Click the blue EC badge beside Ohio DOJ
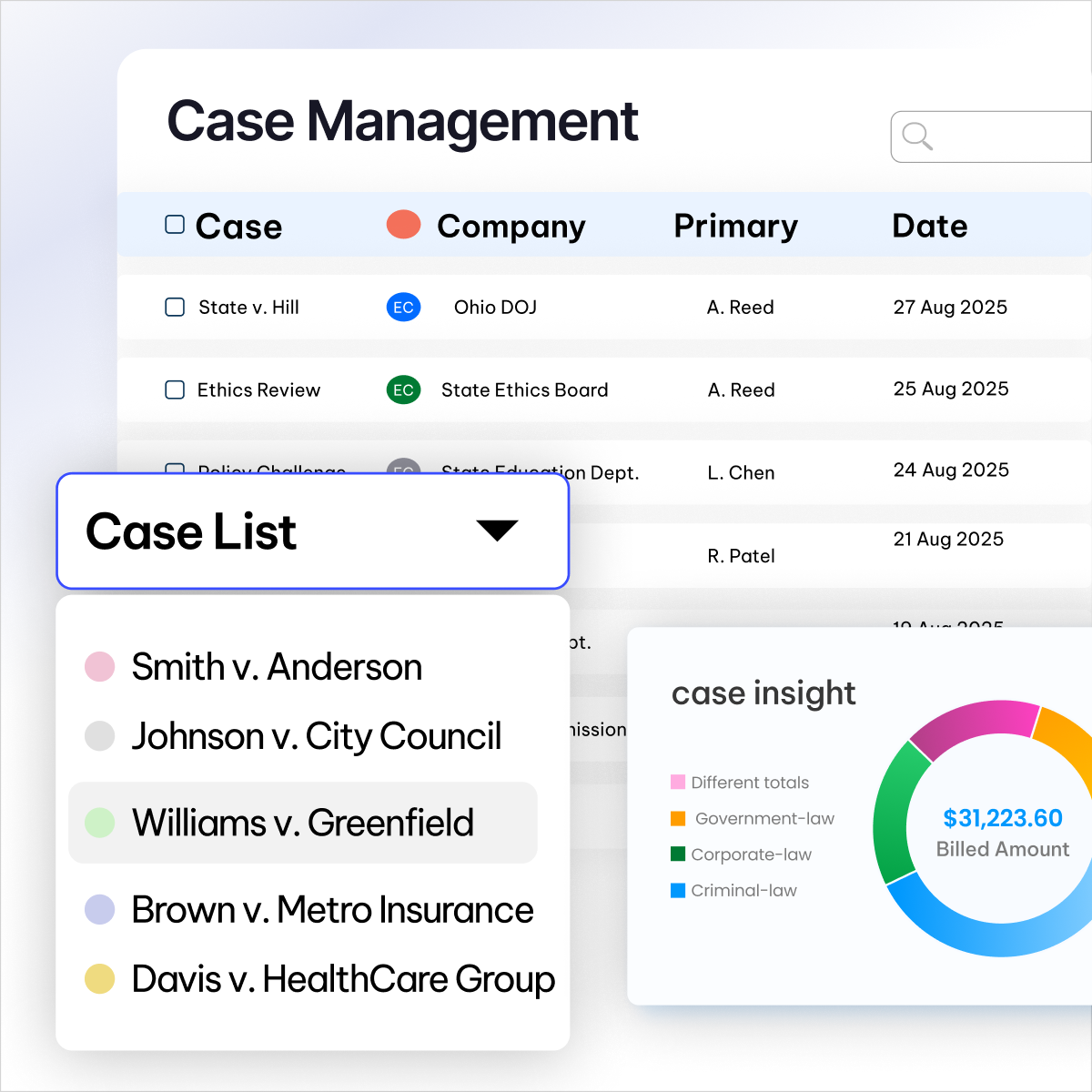 pos(403,307)
